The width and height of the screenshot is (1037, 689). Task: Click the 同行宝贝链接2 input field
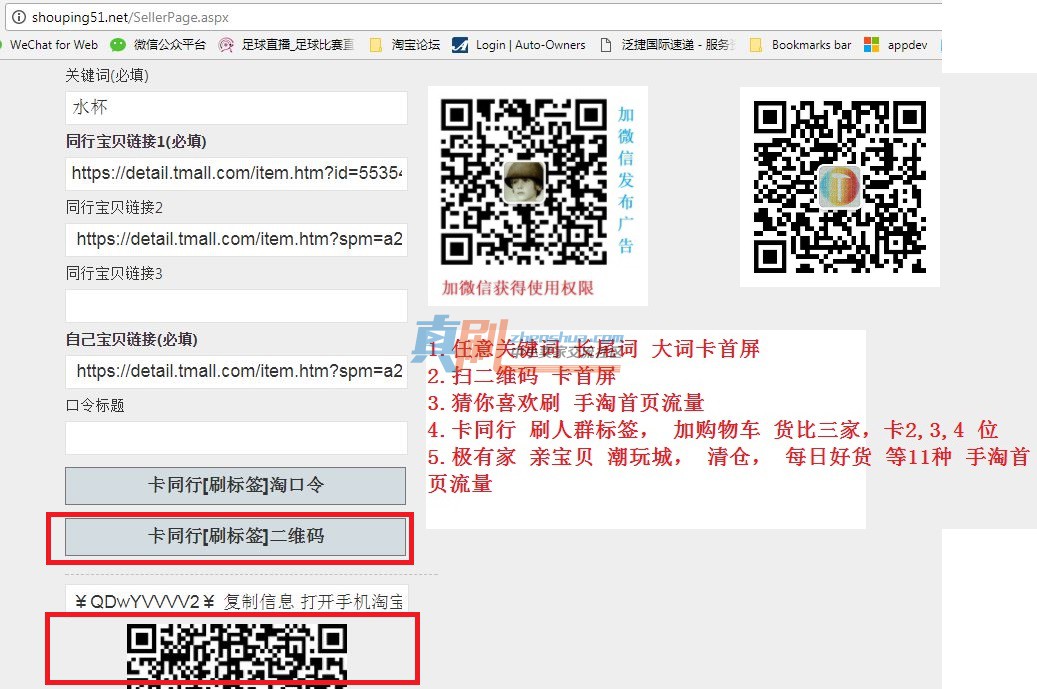pos(236,239)
